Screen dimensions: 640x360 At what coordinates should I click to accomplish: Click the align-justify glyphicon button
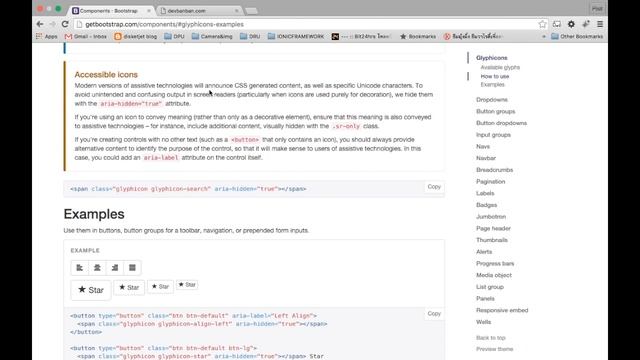[132, 268]
